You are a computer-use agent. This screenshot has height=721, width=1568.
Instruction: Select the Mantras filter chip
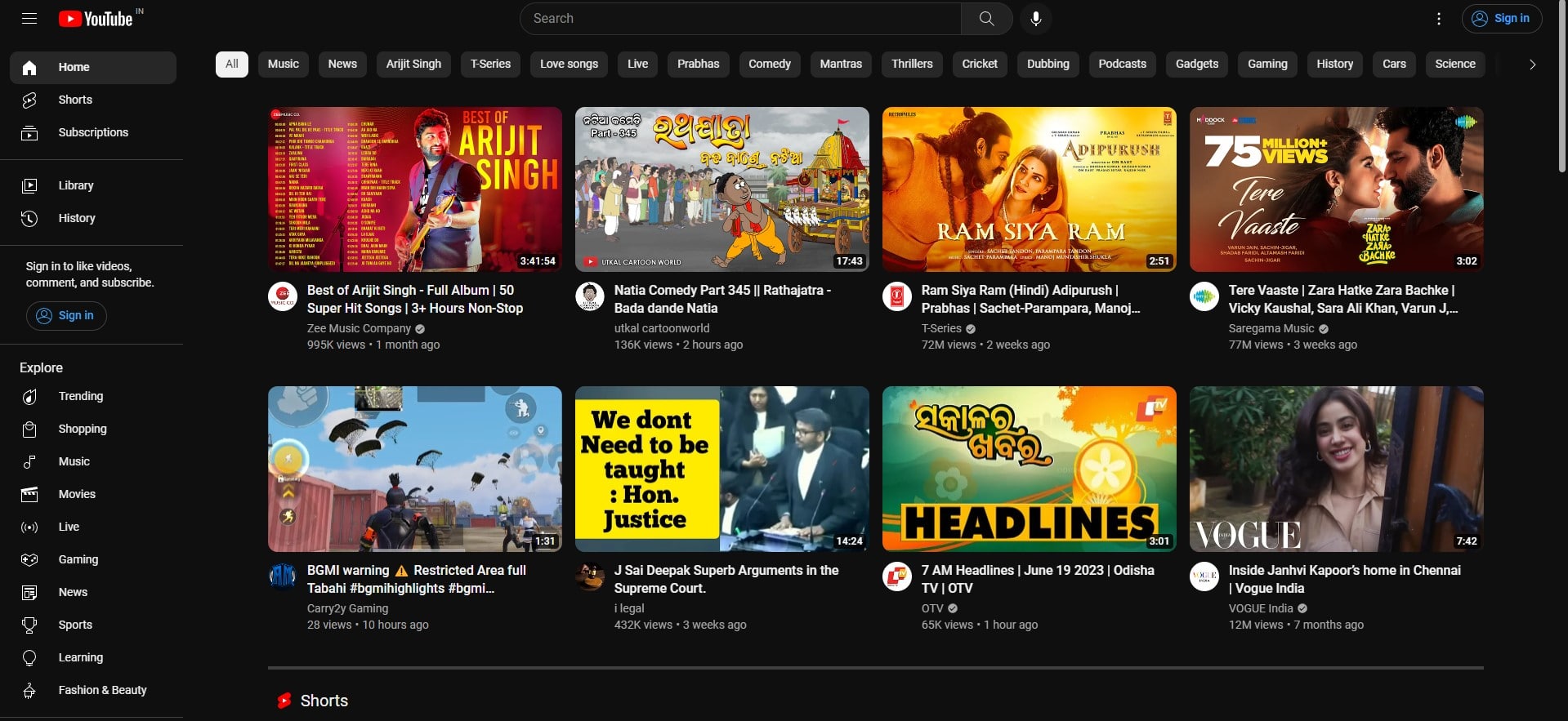pos(841,64)
